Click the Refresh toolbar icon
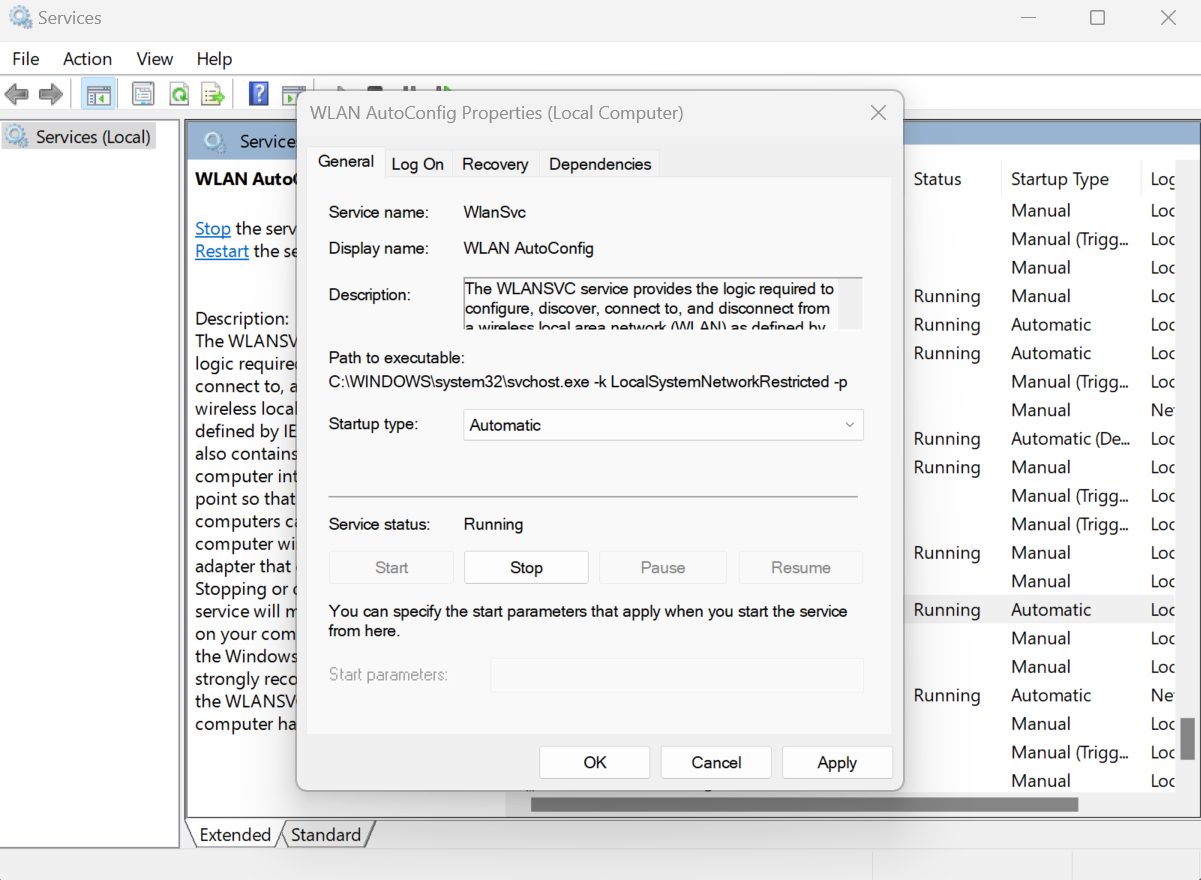Image resolution: width=1201 pixels, height=880 pixels. (x=179, y=95)
